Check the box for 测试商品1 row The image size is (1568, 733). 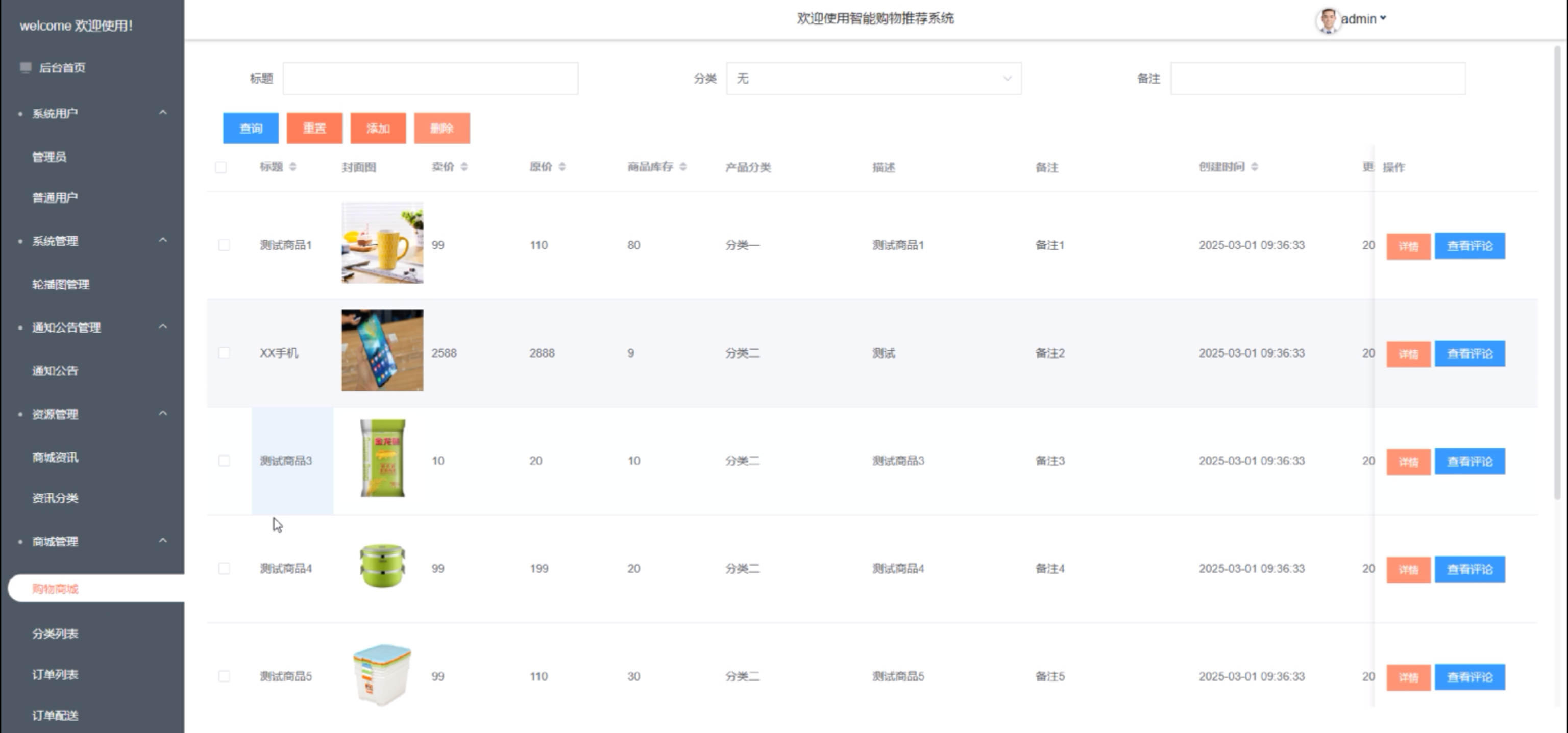point(224,245)
